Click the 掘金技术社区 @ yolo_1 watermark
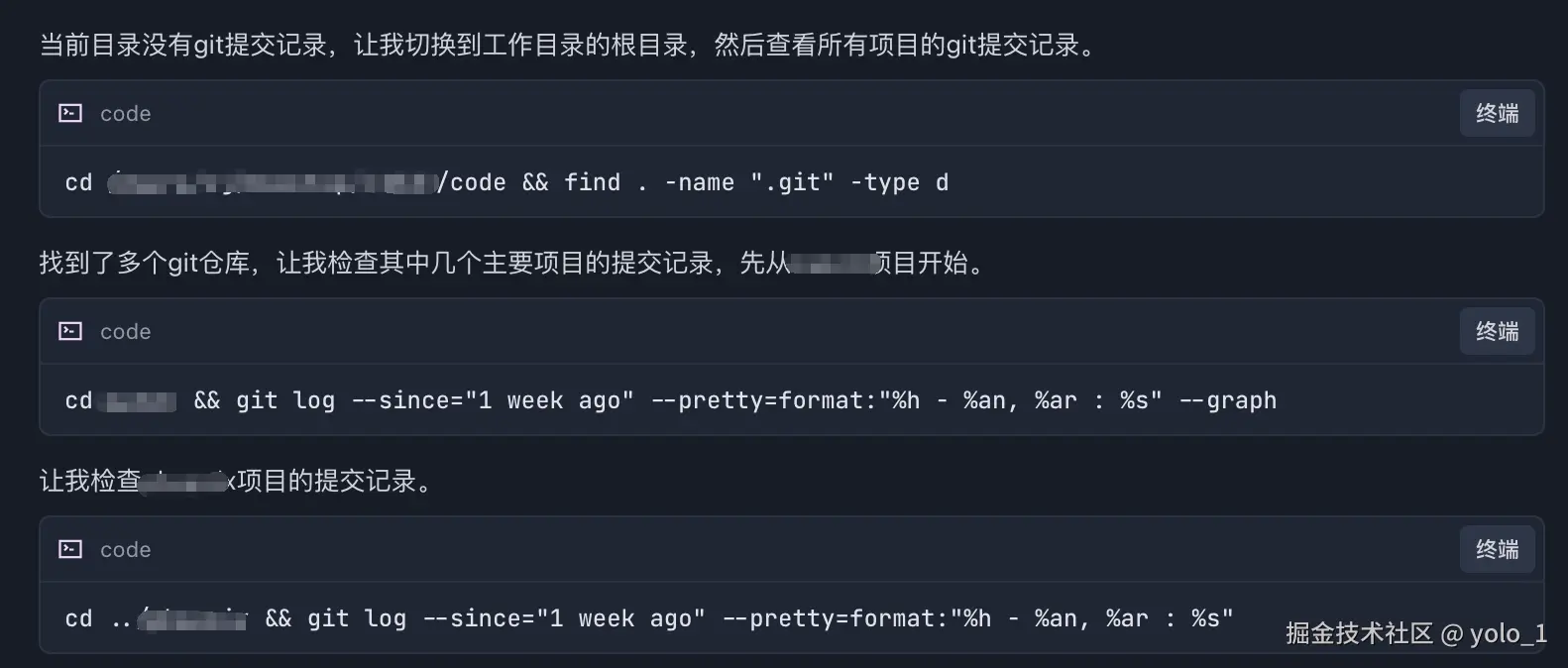The height and width of the screenshot is (668, 1568). tap(1415, 634)
